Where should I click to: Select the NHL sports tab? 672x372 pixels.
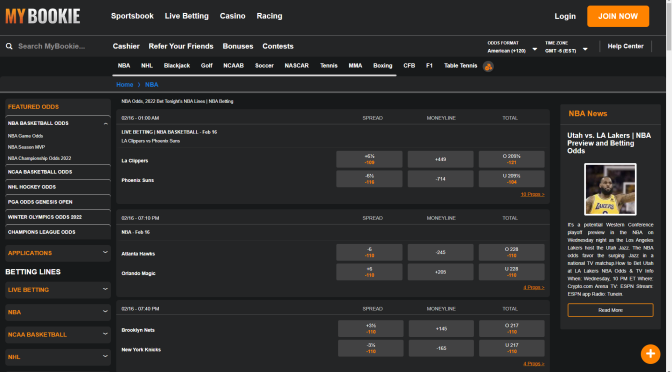147,66
